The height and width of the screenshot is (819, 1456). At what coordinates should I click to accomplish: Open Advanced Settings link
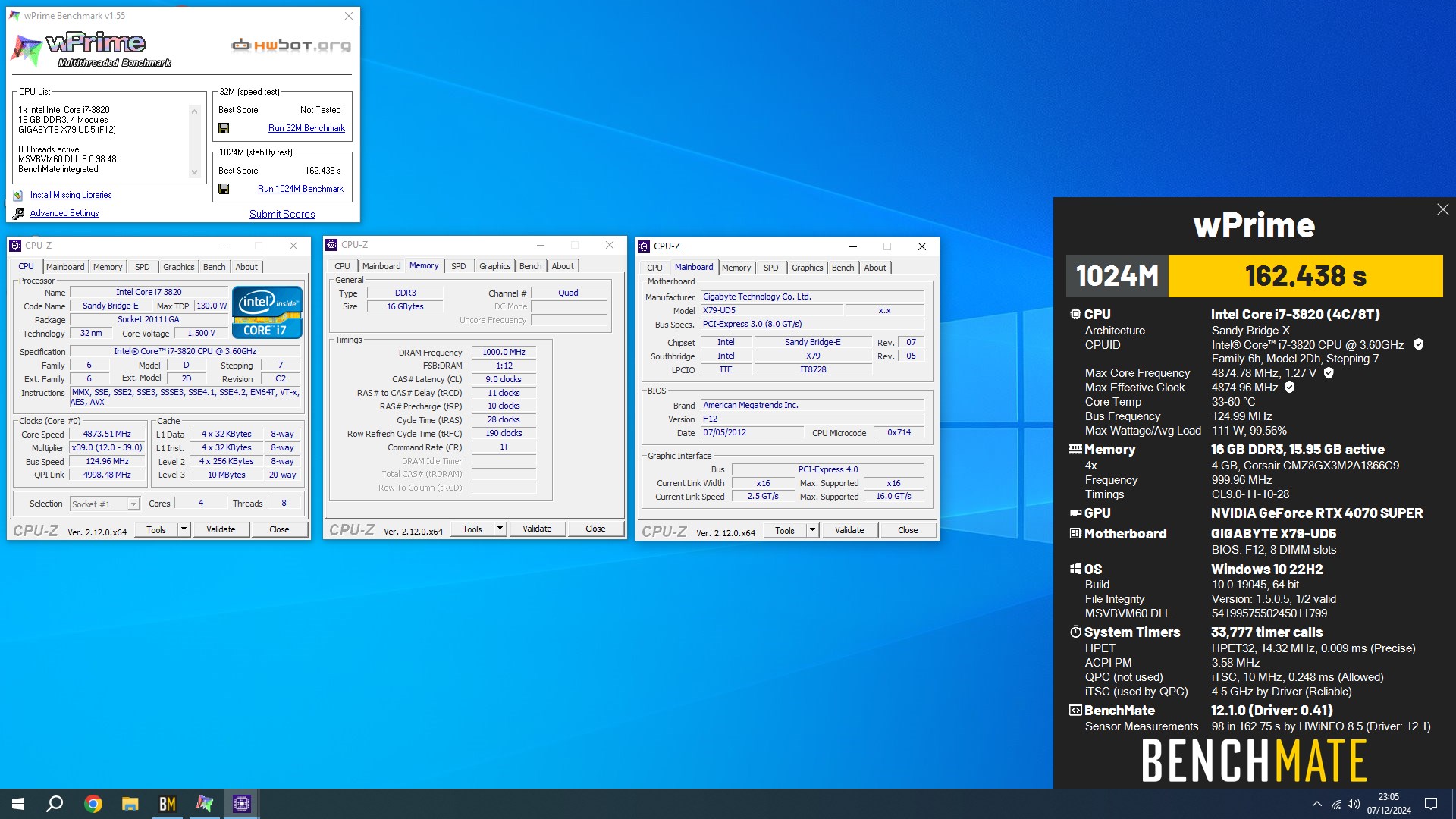[x=64, y=214]
